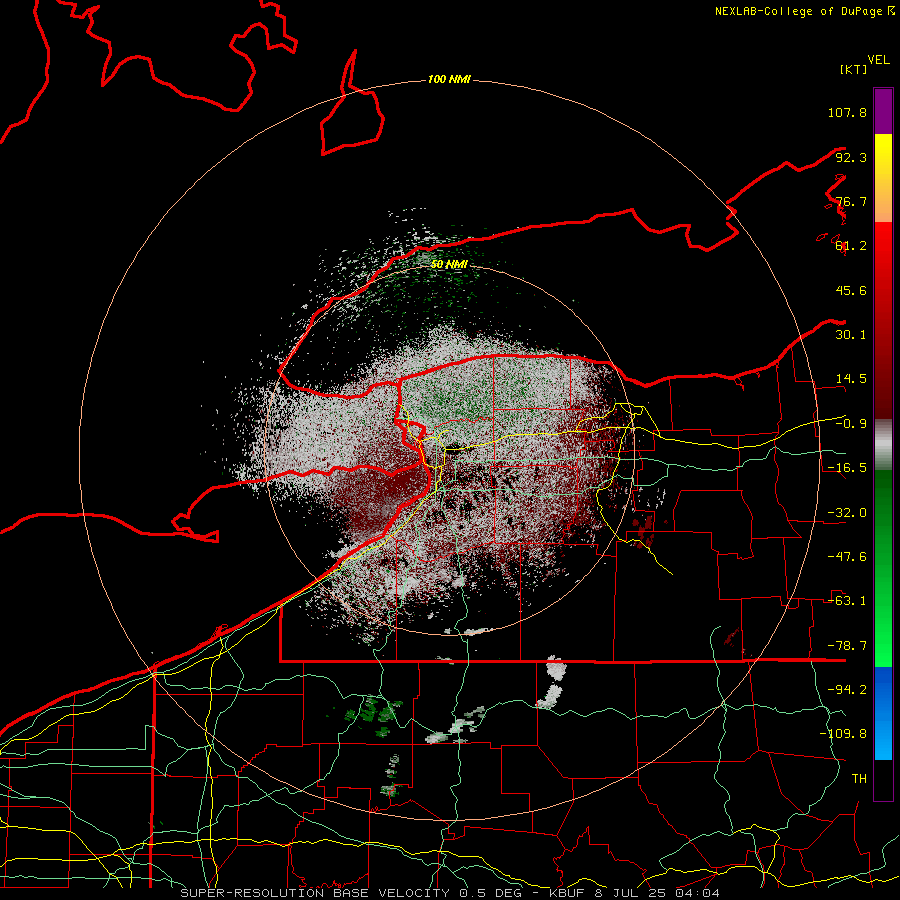Click the 14.5 legend value
Viewport: 900px width, 900px height.
coord(851,379)
